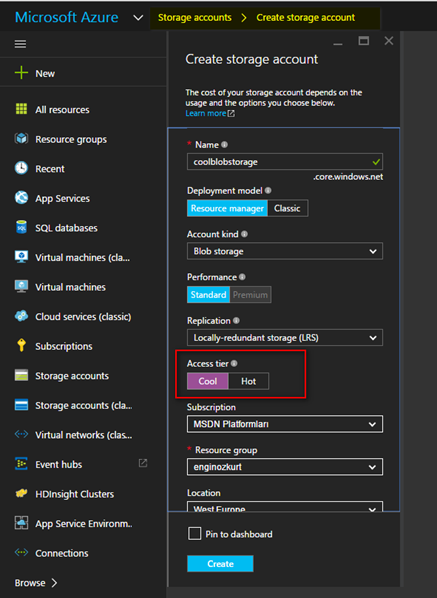Click info icon next to Name
The width and height of the screenshot is (437, 598).
coord(225,145)
